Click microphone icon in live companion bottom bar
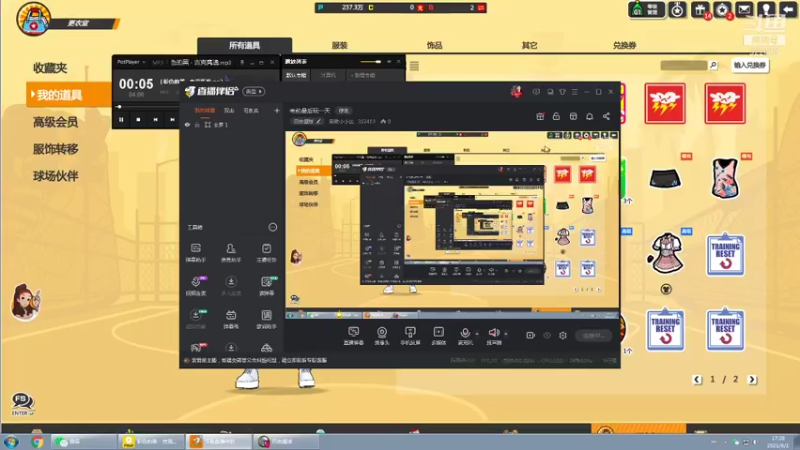The image size is (800, 450). click(x=464, y=334)
